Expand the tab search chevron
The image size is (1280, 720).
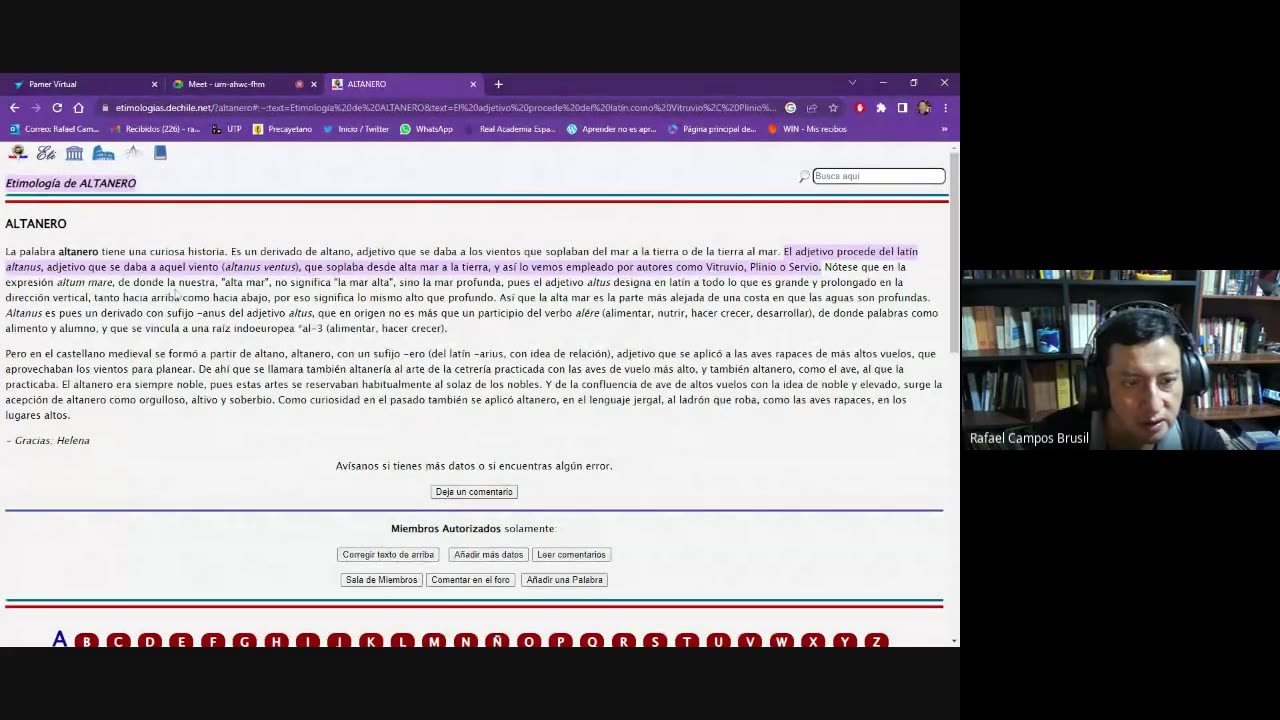(852, 83)
